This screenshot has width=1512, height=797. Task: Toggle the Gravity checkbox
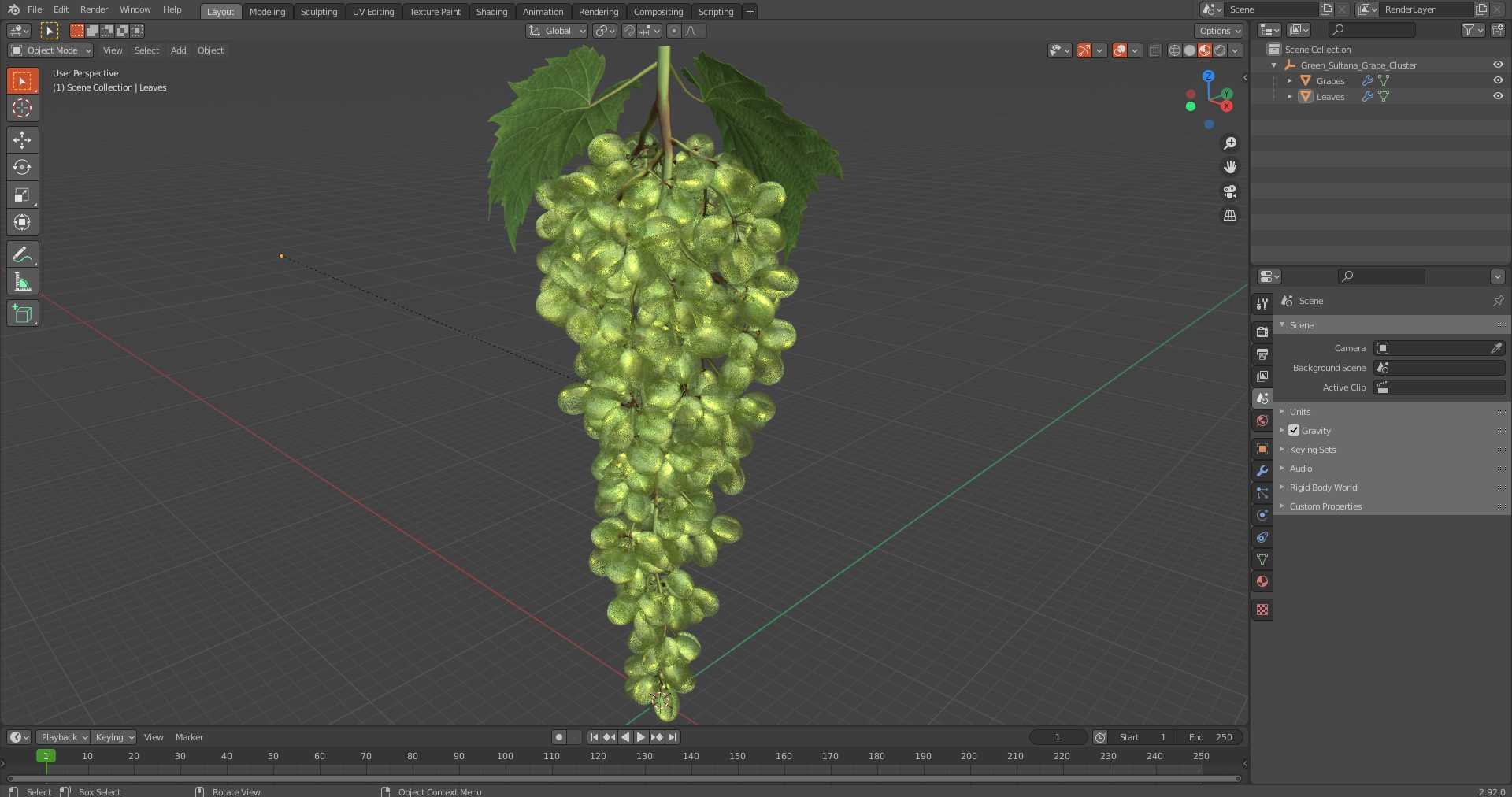1294,430
